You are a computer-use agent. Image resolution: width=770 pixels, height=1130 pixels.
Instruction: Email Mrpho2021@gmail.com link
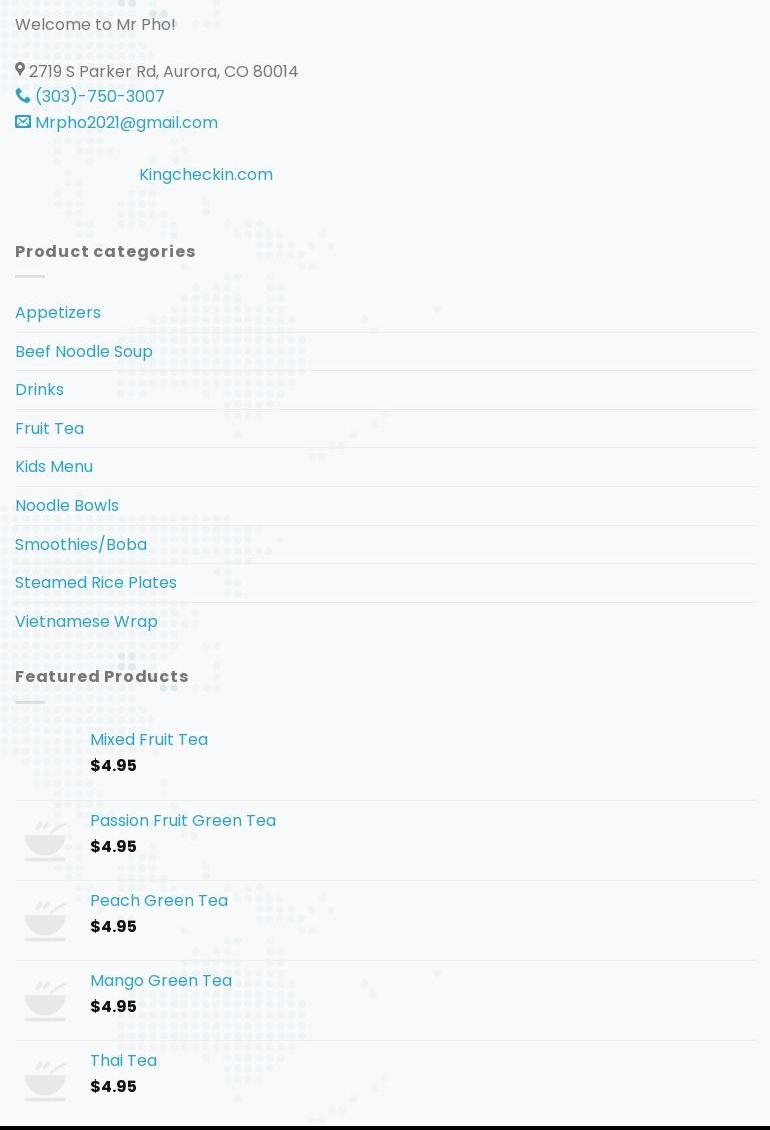click(126, 122)
